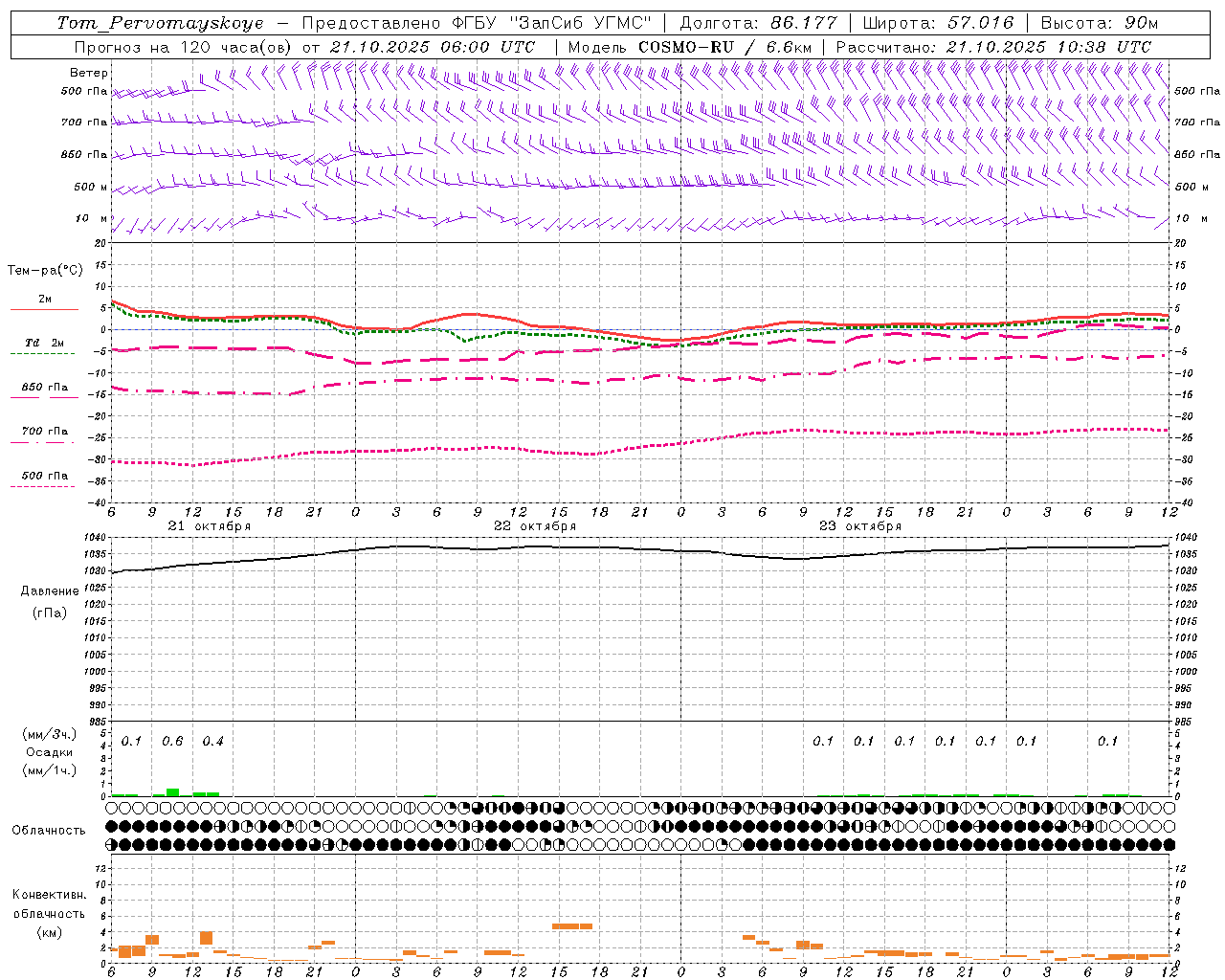Click the (мм/3ч.) precipitation unit label
The width and height of the screenshot is (1225, 980).
point(50,735)
